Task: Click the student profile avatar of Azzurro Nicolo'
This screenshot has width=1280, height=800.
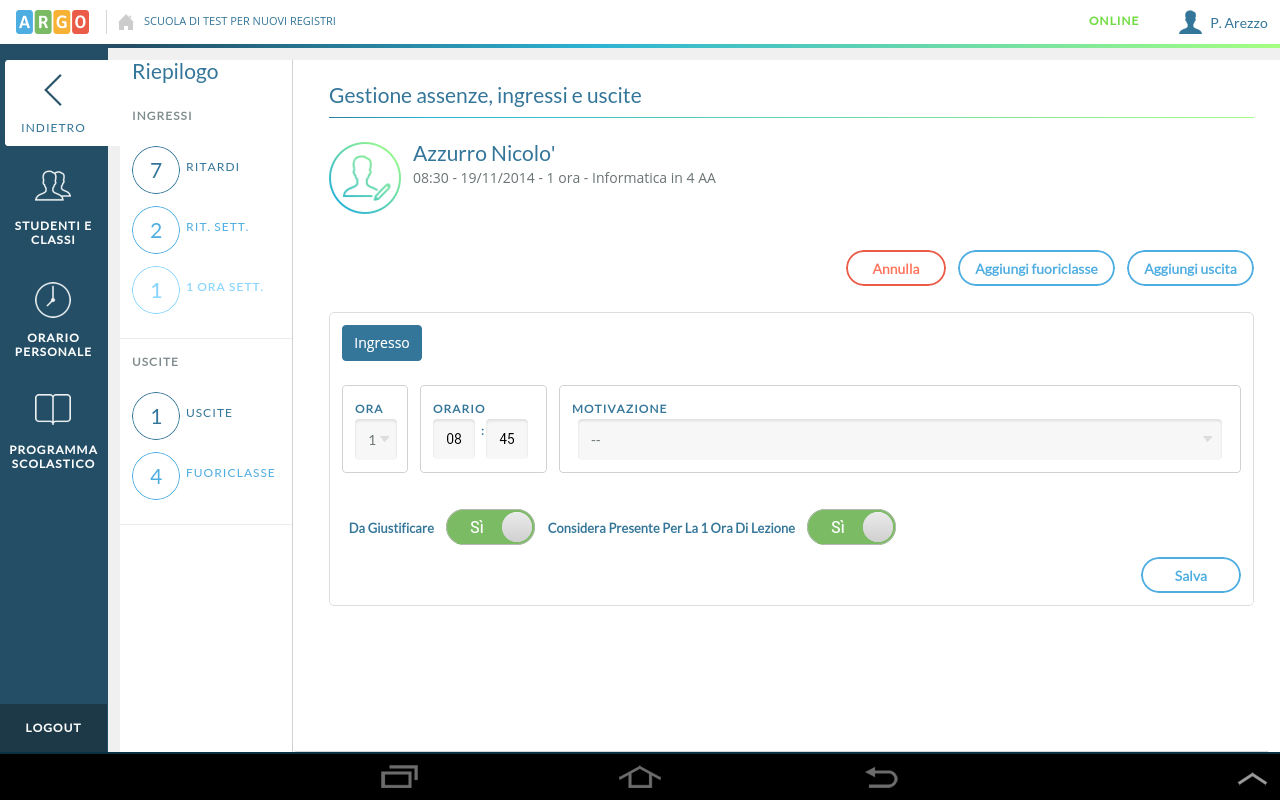Action: 365,178
